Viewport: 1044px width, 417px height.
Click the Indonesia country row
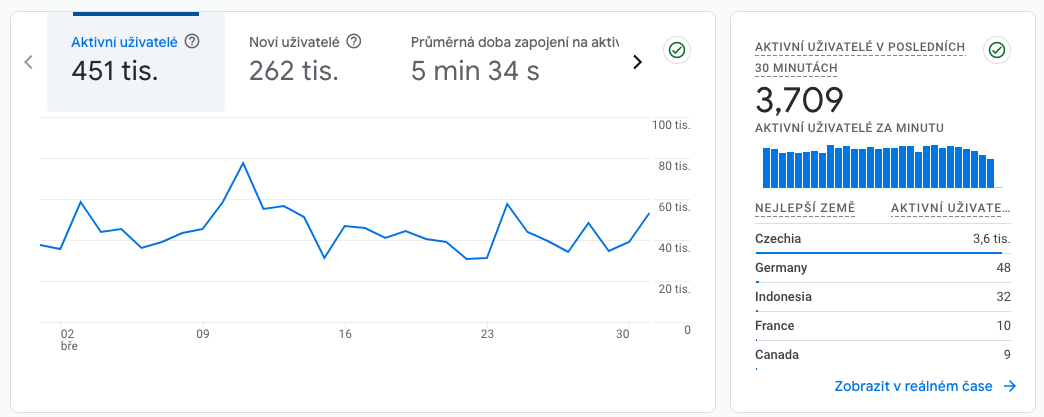point(883,297)
